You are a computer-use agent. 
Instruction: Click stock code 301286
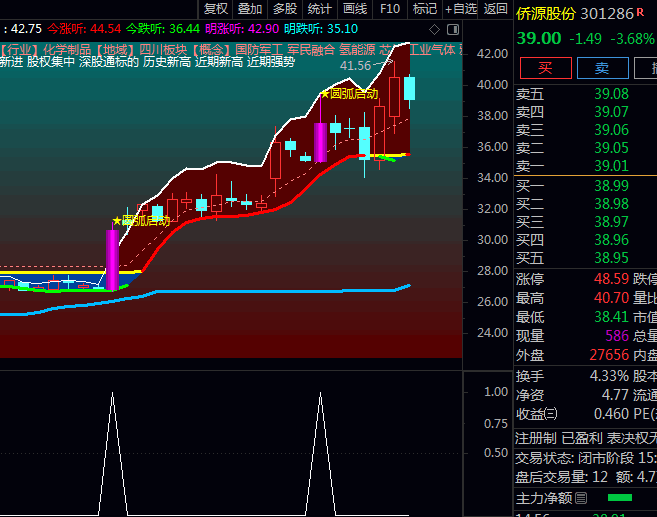click(x=607, y=14)
